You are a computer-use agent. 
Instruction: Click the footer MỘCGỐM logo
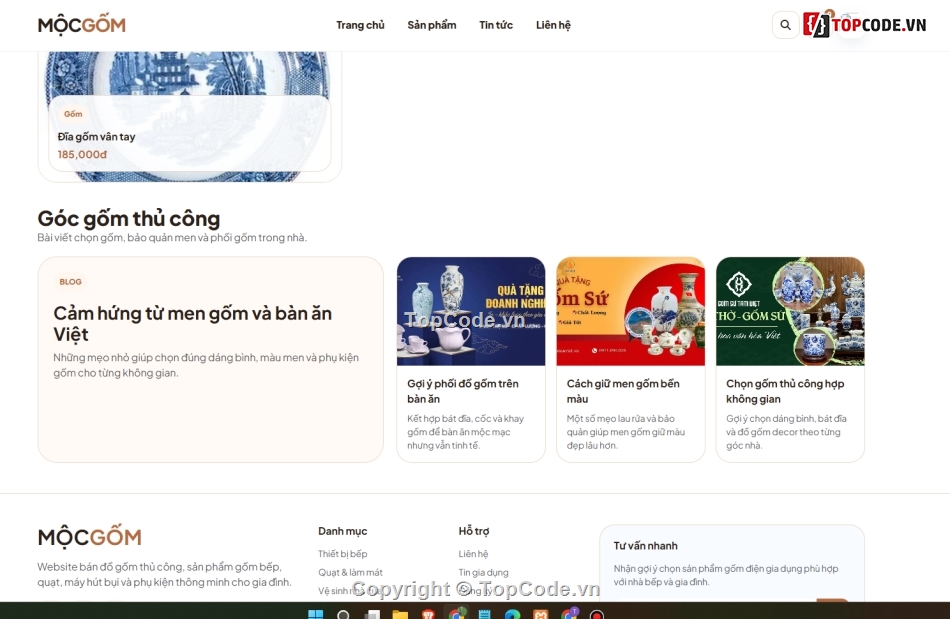pyautogui.click(x=90, y=537)
